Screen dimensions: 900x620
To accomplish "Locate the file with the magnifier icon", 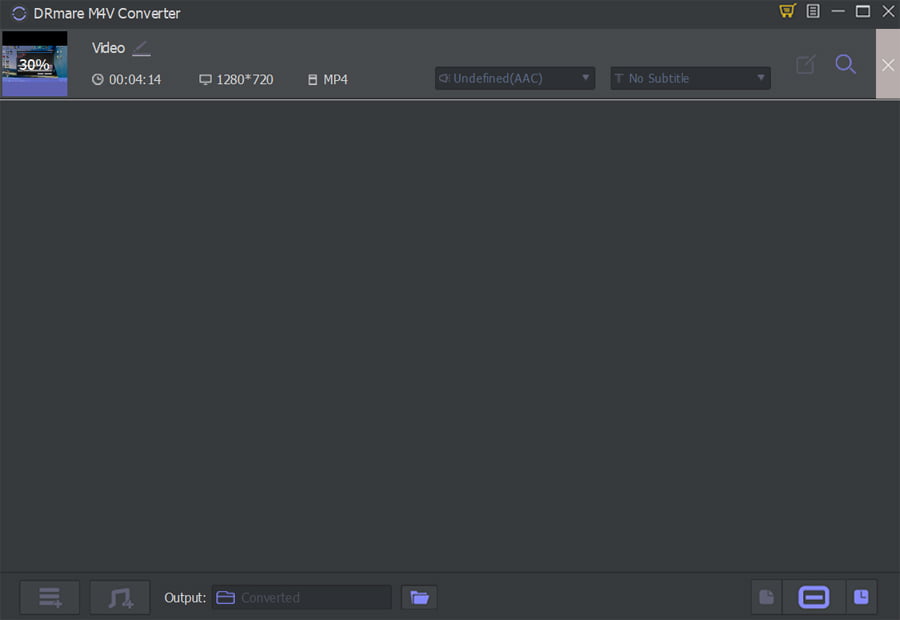I will 845,64.
